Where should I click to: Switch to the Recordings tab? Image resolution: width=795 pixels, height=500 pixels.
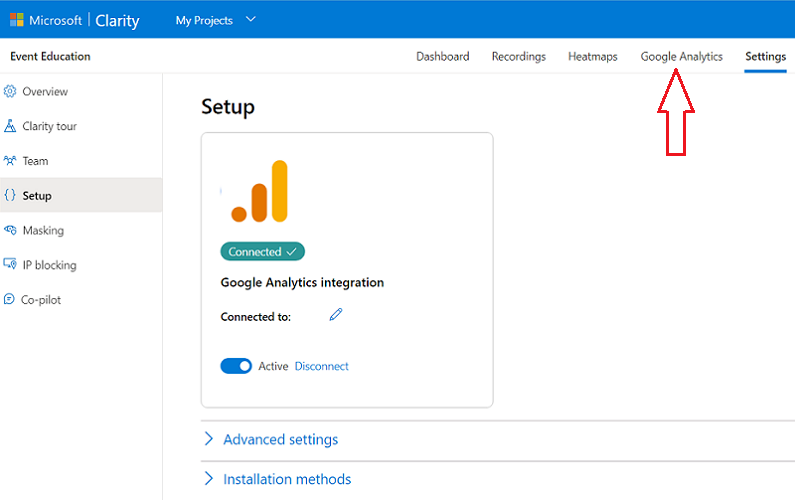tap(519, 56)
